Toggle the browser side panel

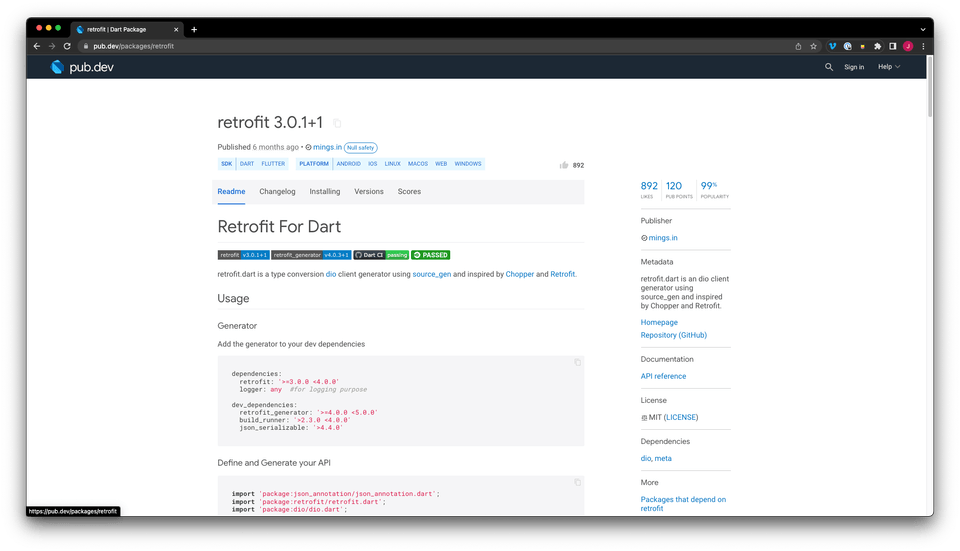click(x=893, y=46)
